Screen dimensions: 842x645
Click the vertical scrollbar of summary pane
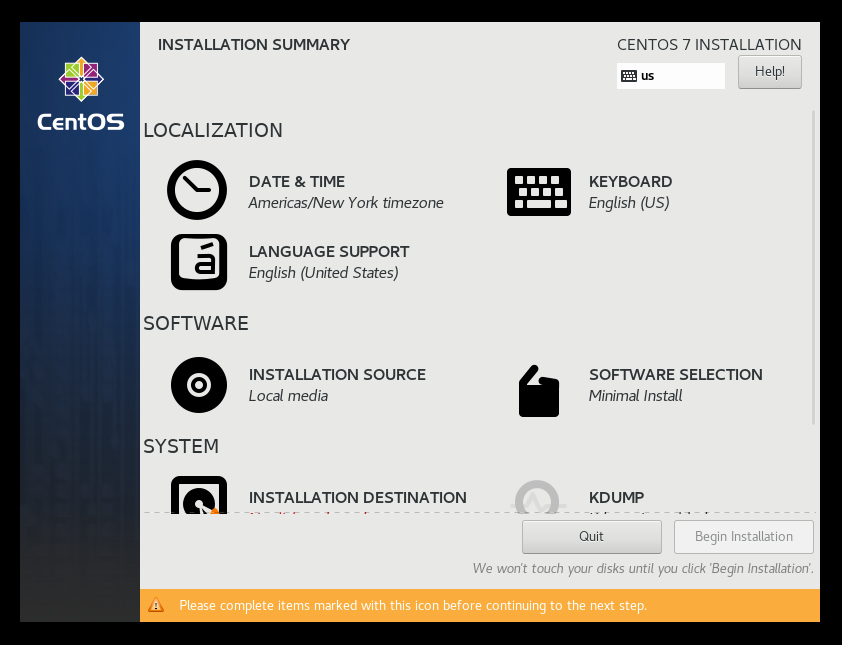coord(814,267)
